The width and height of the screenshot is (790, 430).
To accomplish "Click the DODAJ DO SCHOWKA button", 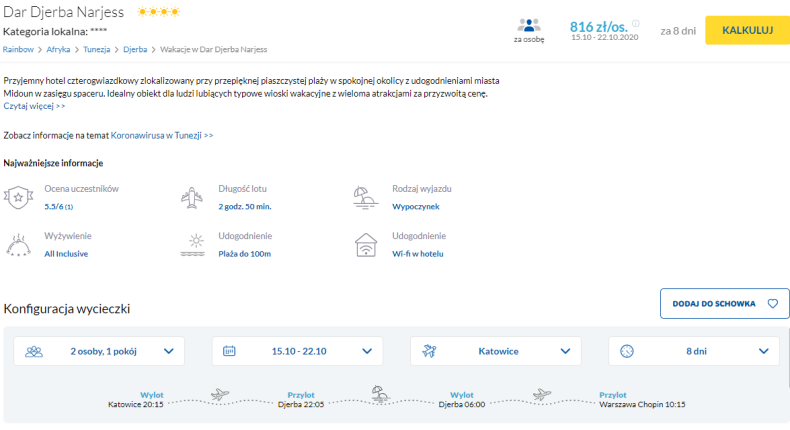I will point(725,303).
